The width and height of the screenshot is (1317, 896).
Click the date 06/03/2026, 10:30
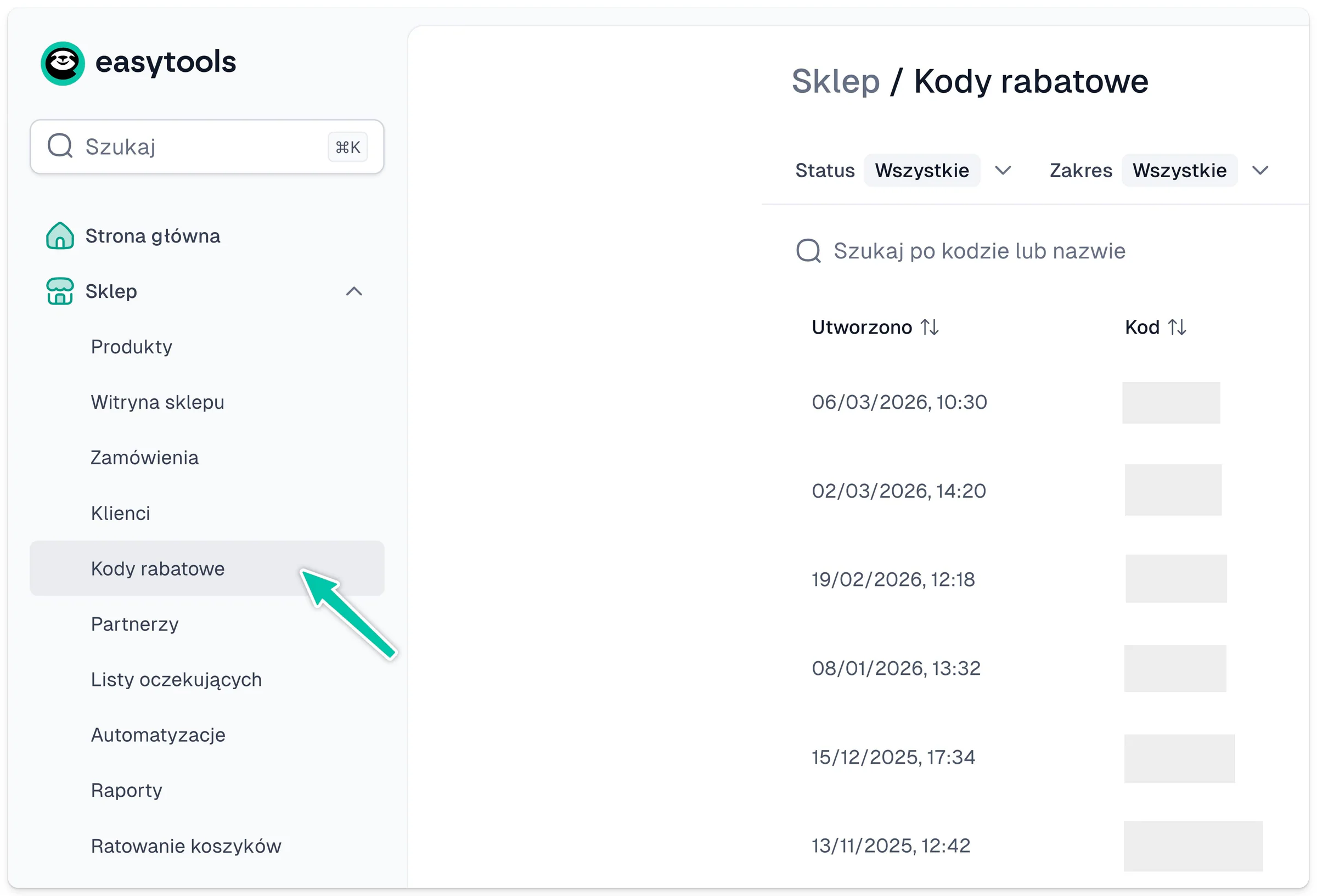pos(899,402)
